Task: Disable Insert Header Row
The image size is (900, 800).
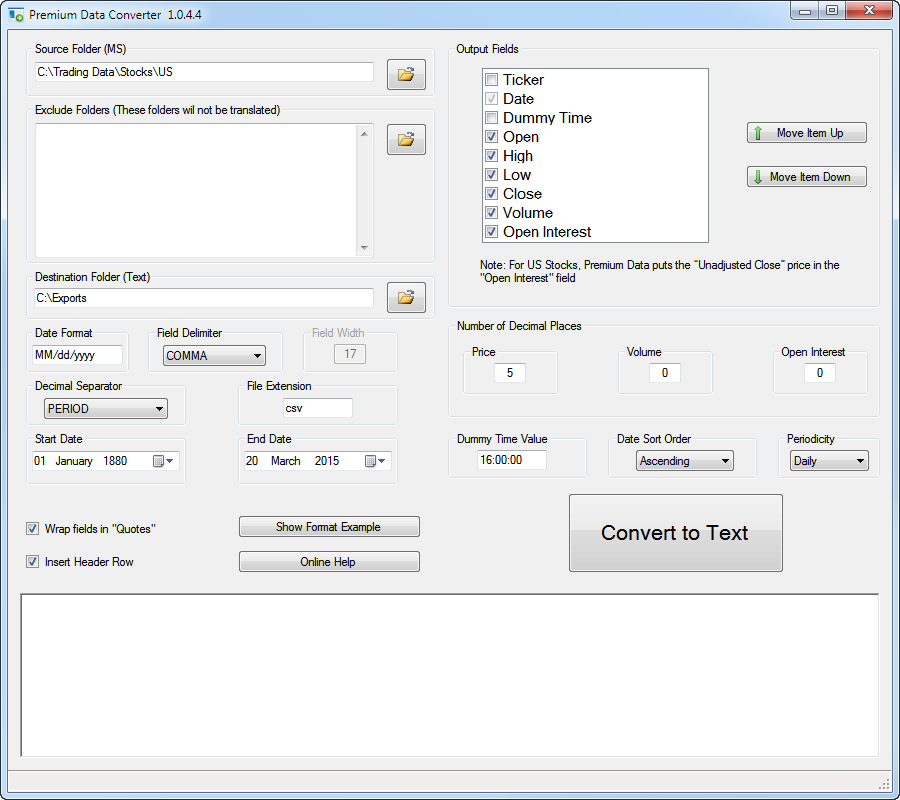Action: tap(33, 562)
